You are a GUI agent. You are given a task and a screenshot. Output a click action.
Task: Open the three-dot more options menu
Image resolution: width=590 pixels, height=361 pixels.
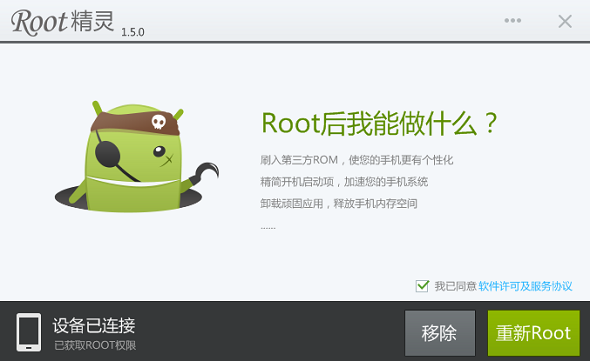[x=513, y=20]
